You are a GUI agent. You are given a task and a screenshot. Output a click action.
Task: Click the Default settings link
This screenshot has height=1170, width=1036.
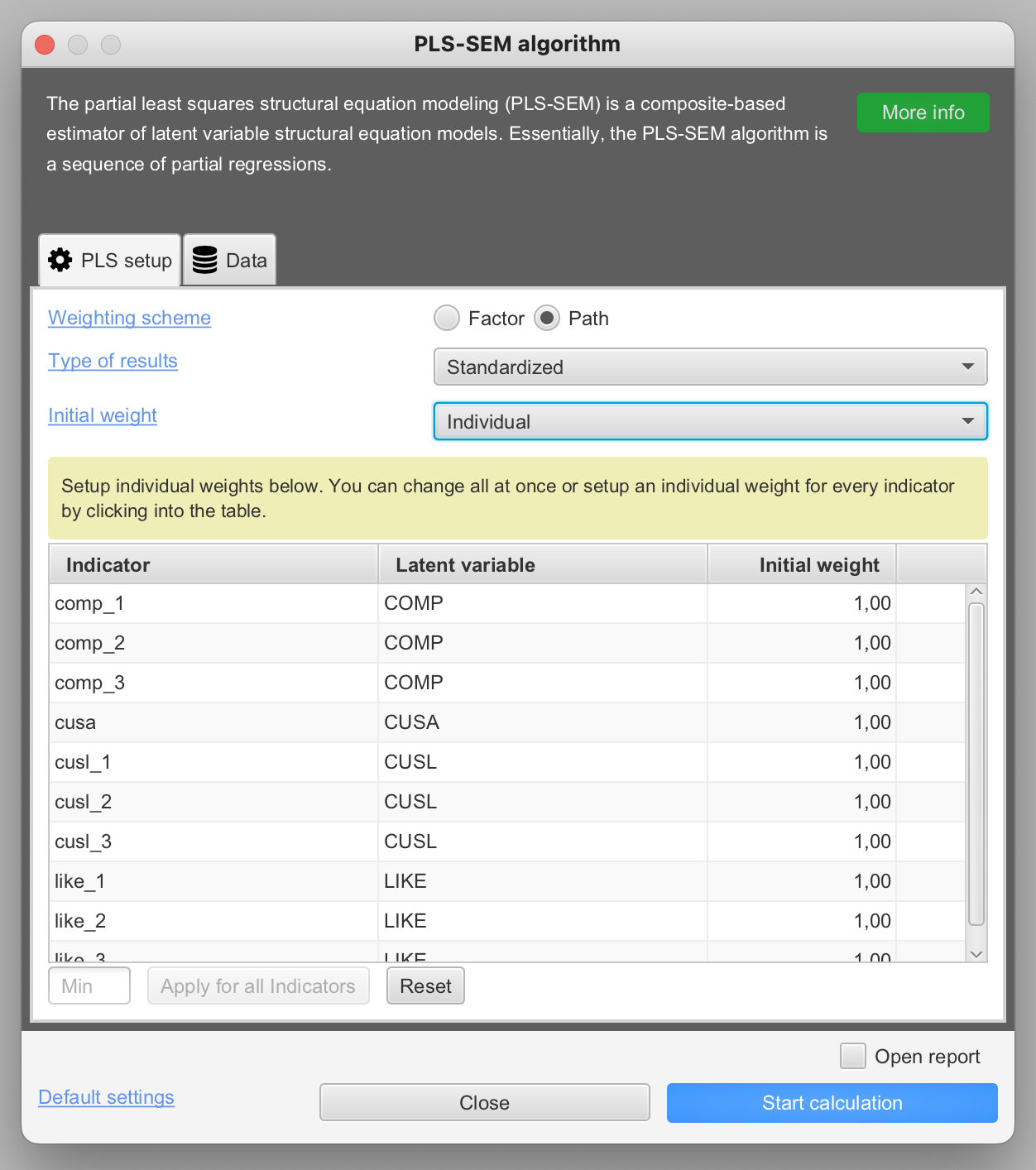(107, 1097)
